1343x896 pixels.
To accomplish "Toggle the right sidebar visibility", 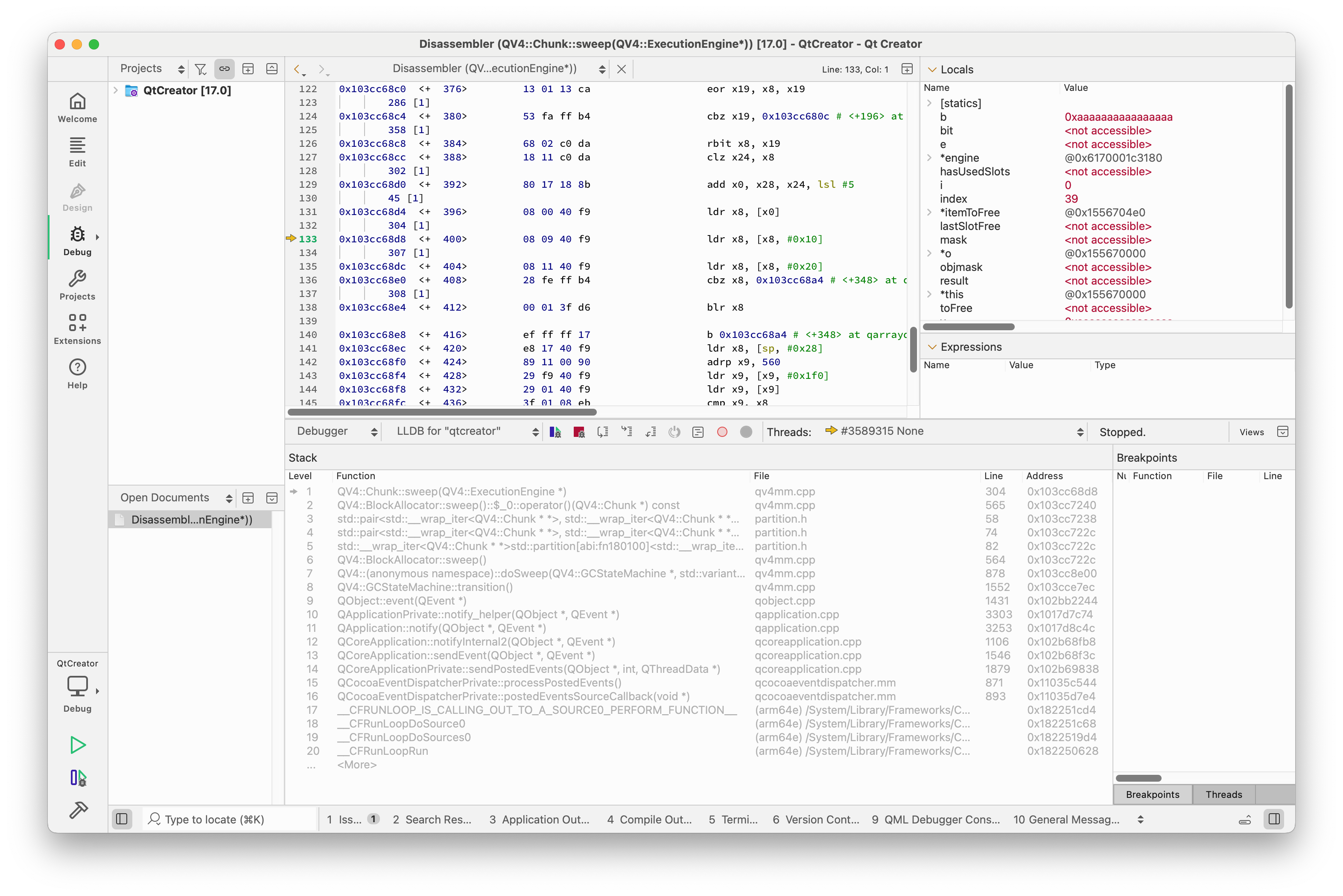I will click(1274, 820).
